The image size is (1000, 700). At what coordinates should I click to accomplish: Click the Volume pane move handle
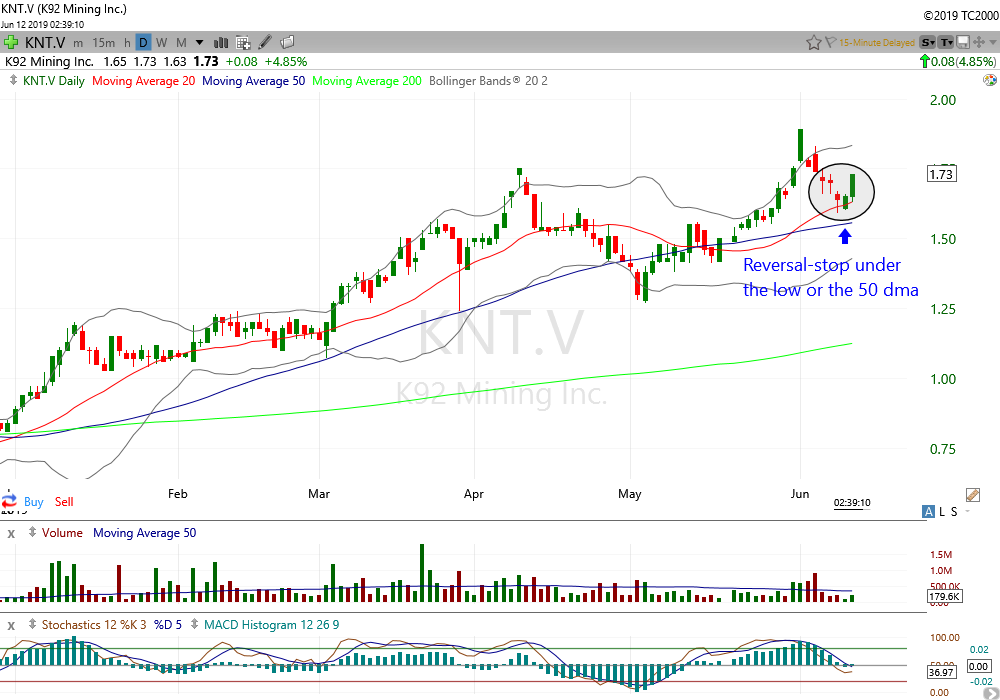coord(32,532)
